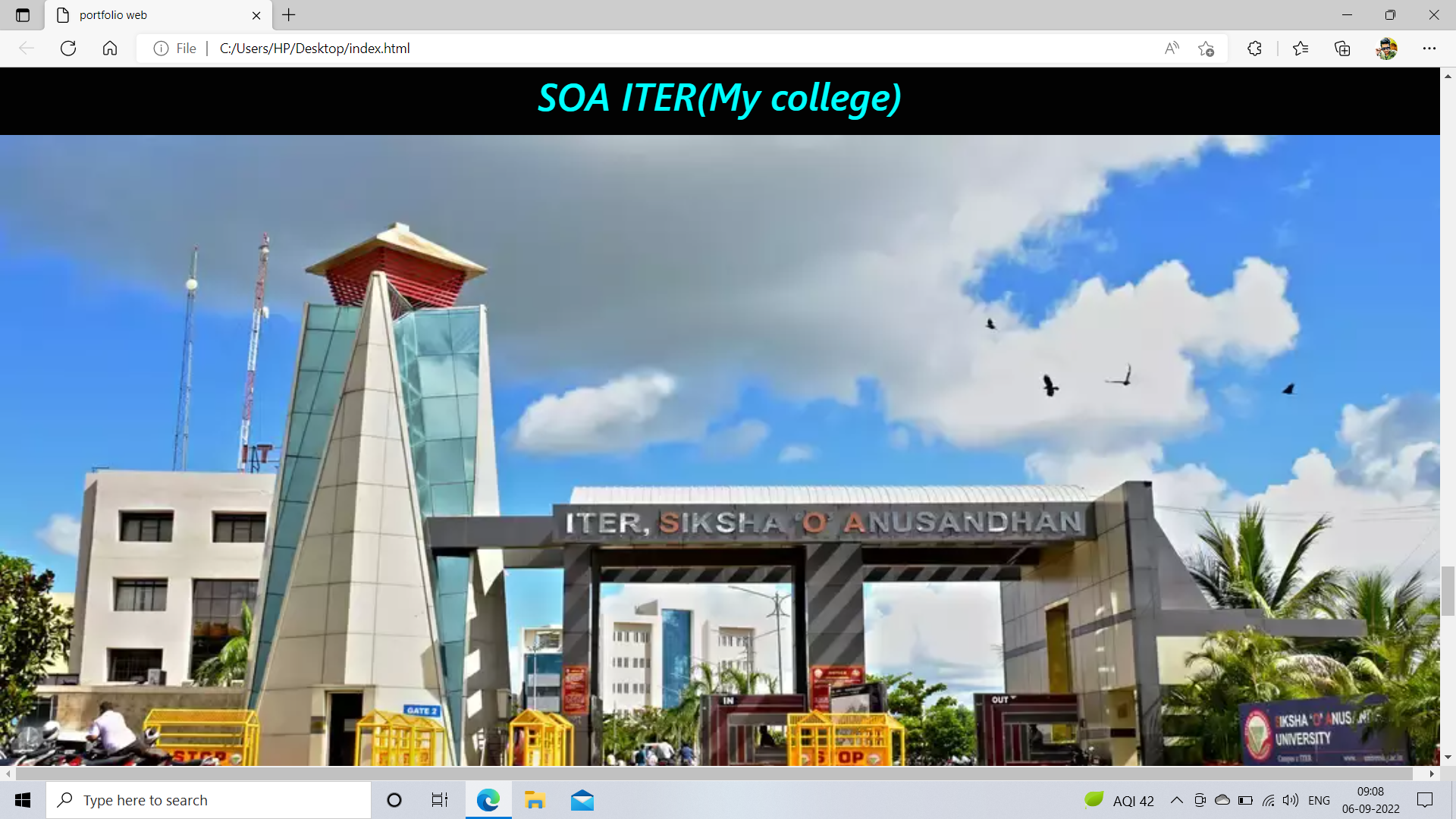
Task: Open the Favorites list icon
Action: point(1301,49)
